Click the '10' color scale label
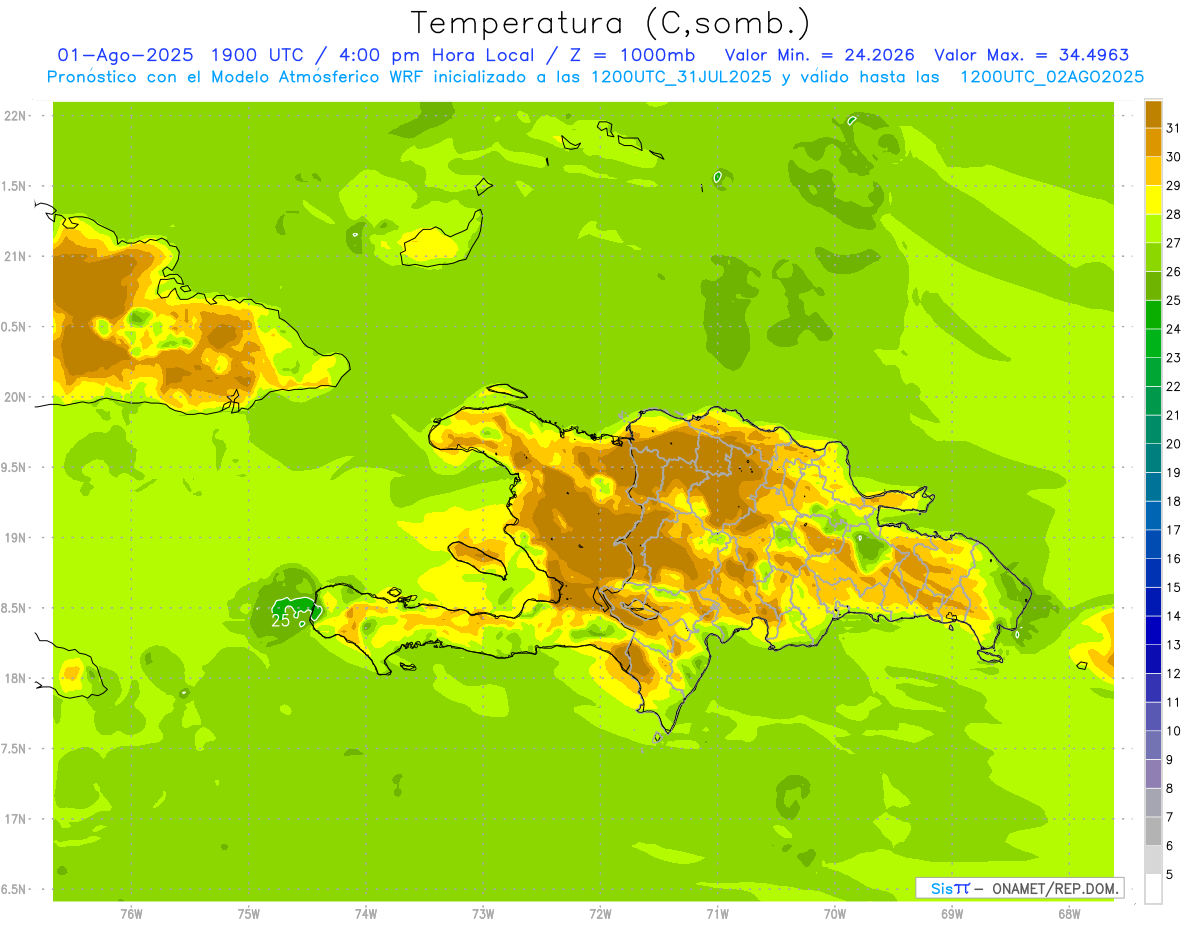 pyautogui.click(x=1173, y=731)
